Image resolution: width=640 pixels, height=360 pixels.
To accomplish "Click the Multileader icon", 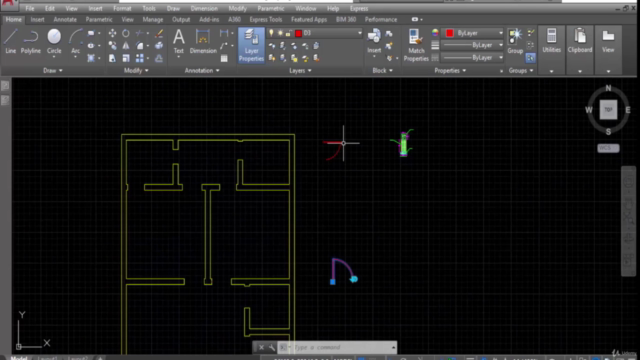I will (224, 46).
